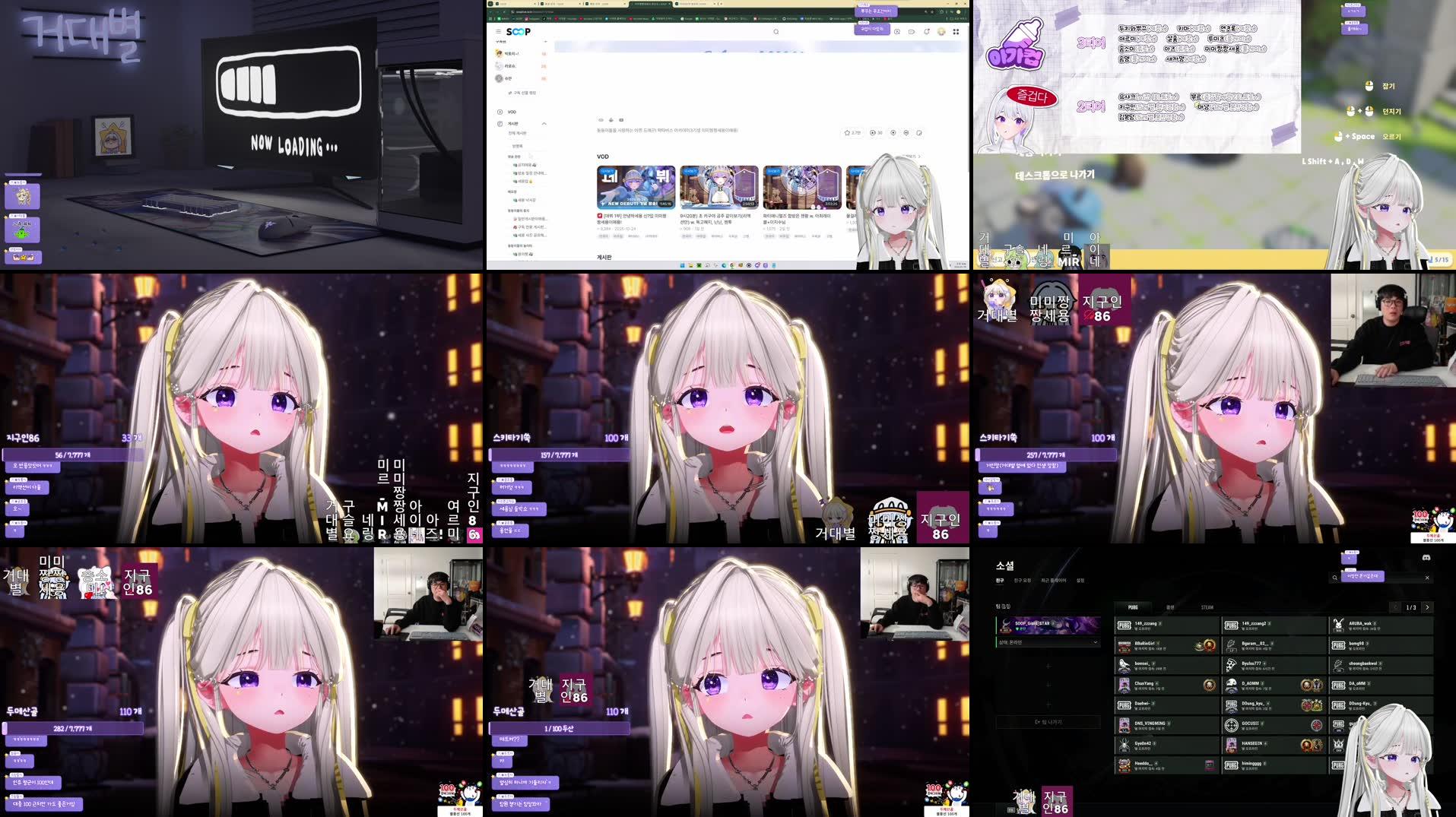Open the SOOP notifications bell

(927, 32)
